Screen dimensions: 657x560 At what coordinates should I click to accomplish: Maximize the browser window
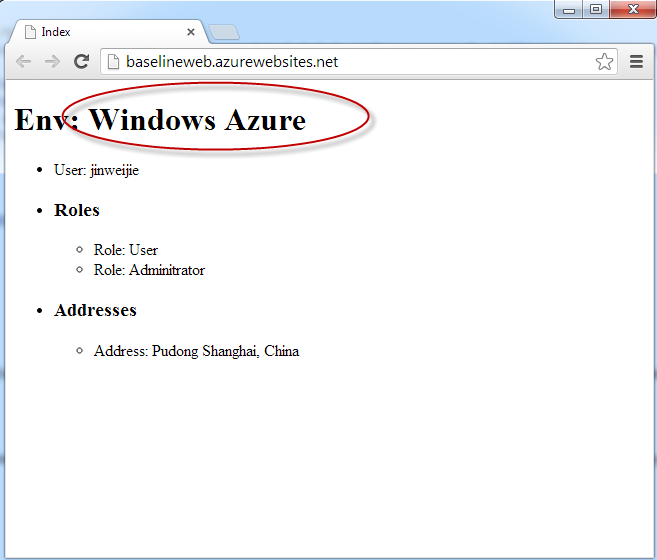(596, 9)
